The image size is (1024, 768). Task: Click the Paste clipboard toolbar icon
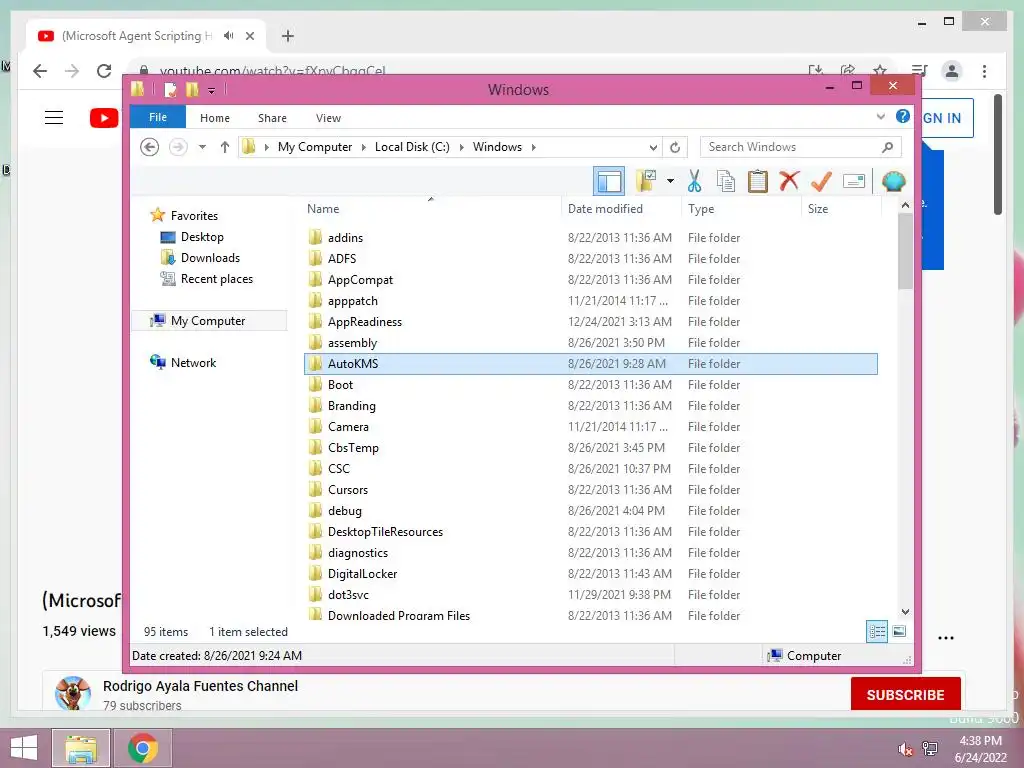point(758,182)
